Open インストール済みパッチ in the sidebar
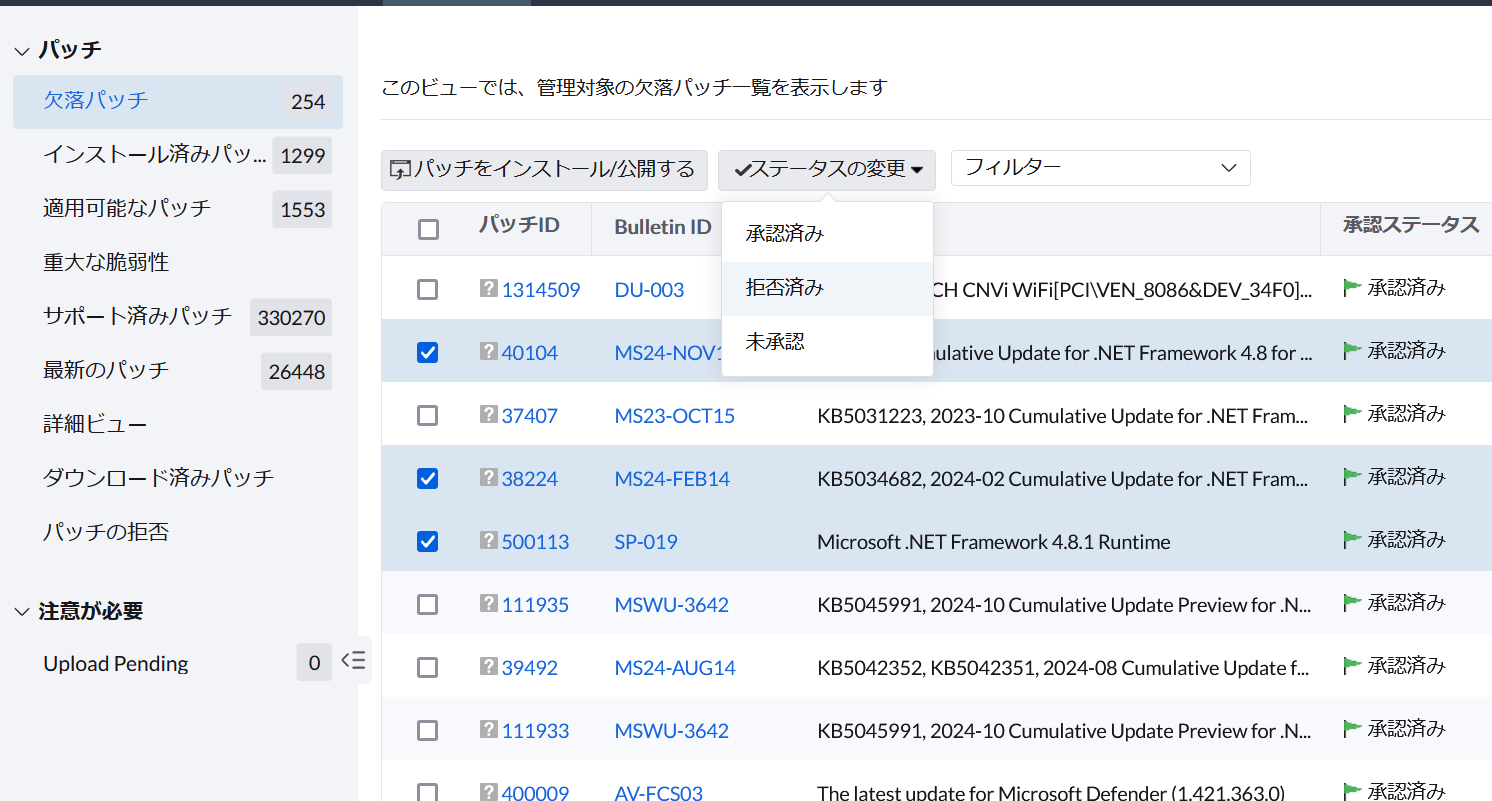The width and height of the screenshot is (1492, 801). click(155, 155)
